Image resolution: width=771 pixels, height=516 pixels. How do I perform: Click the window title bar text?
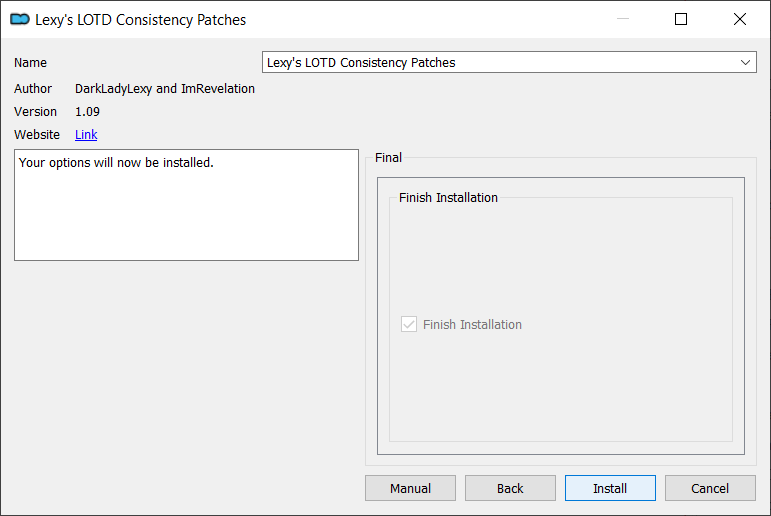pyautogui.click(x=141, y=20)
